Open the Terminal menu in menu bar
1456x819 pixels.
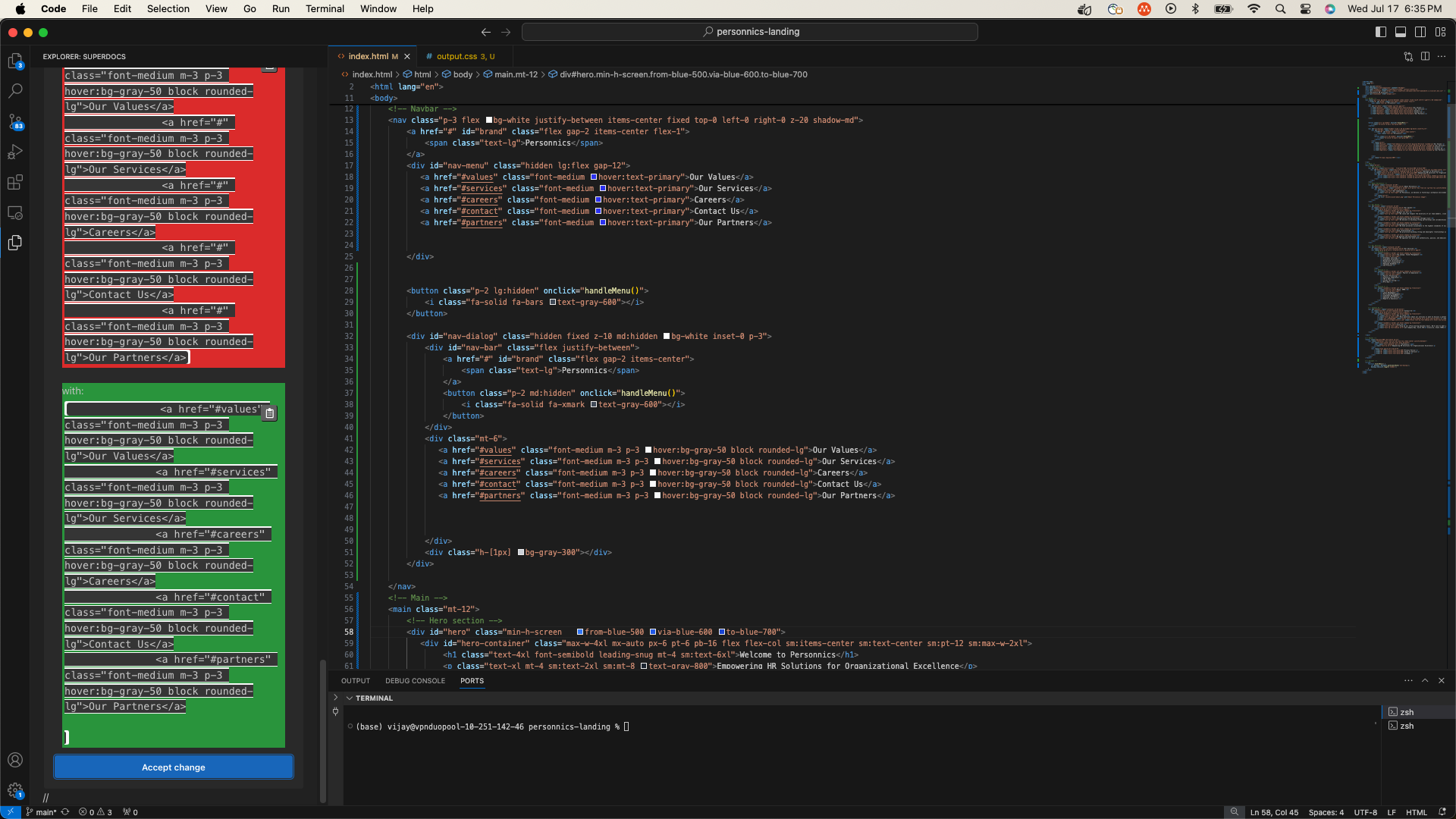pyautogui.click(x=325, y=8)
